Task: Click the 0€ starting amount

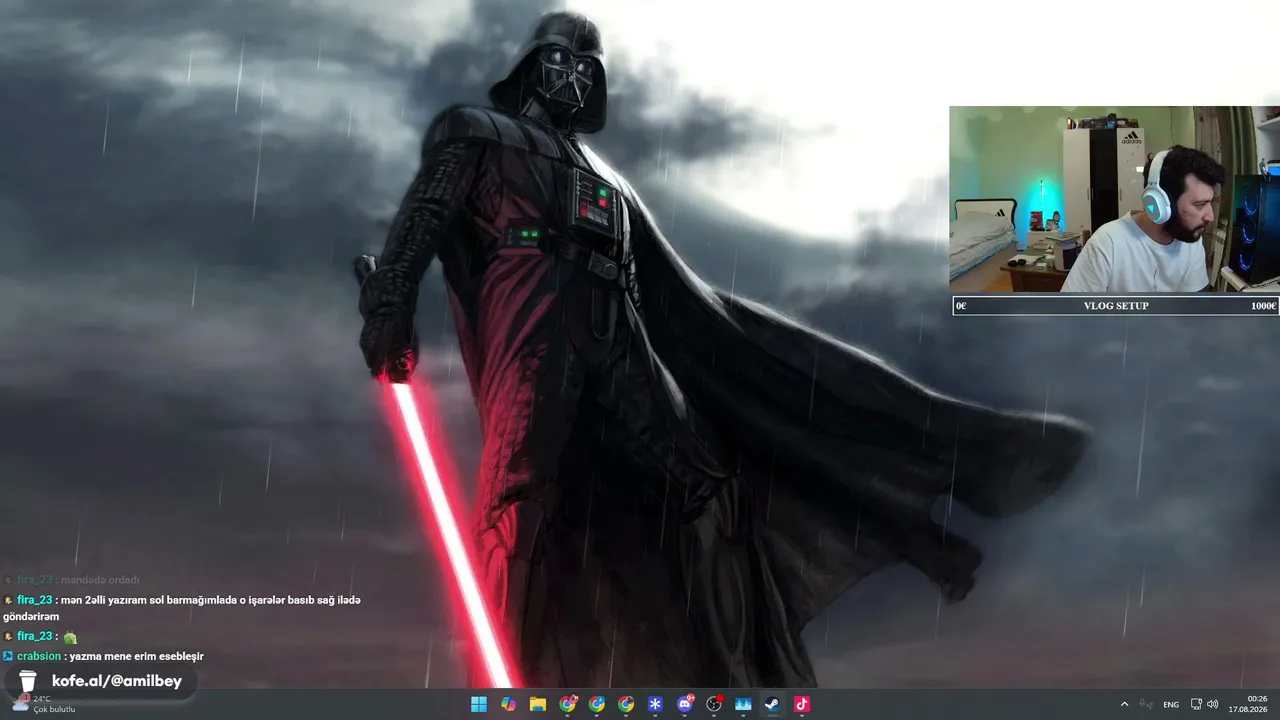Action: (961, 306)
